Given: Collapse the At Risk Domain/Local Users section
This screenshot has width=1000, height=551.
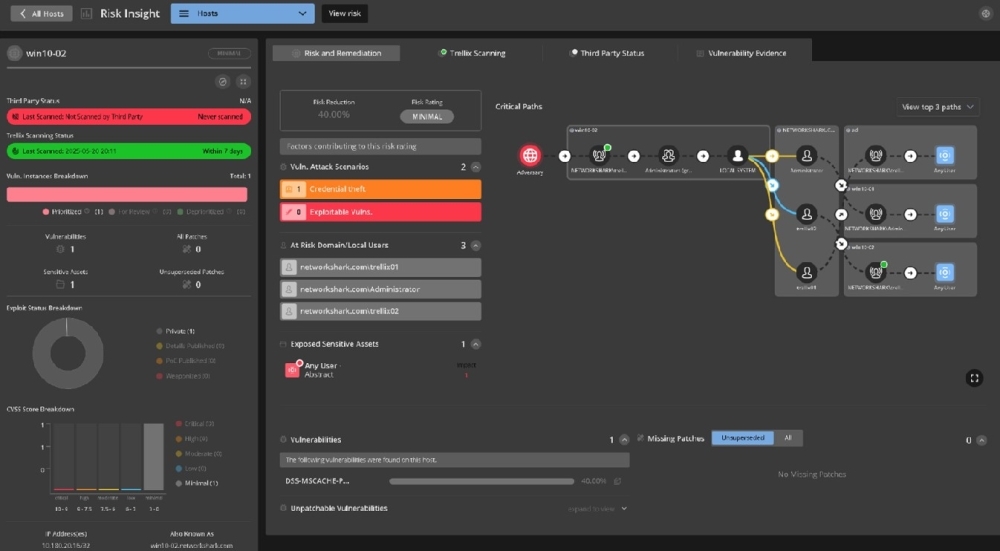Looking at the screenshot, I should [x=476, y=246].
